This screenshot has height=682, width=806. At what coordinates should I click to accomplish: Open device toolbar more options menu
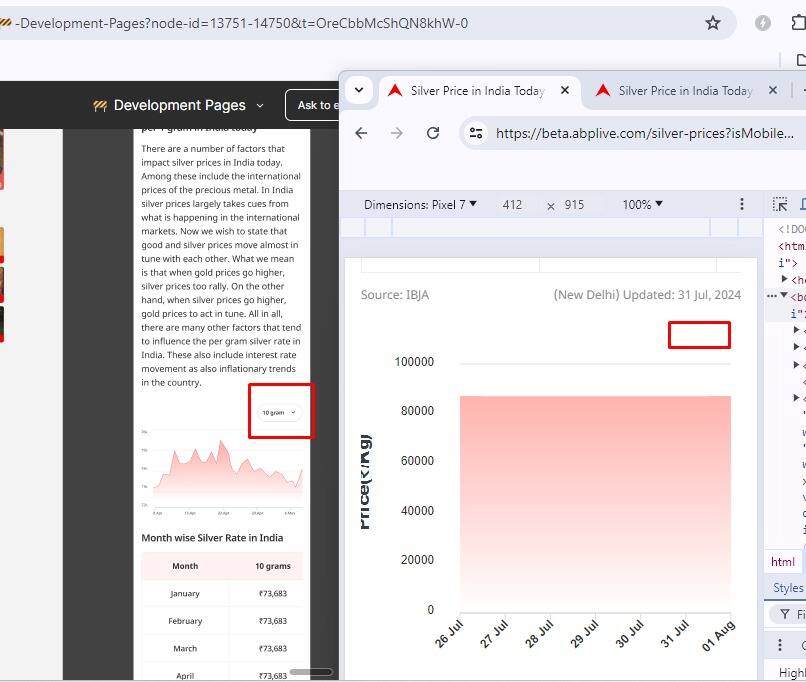click(x=741, y=204)
